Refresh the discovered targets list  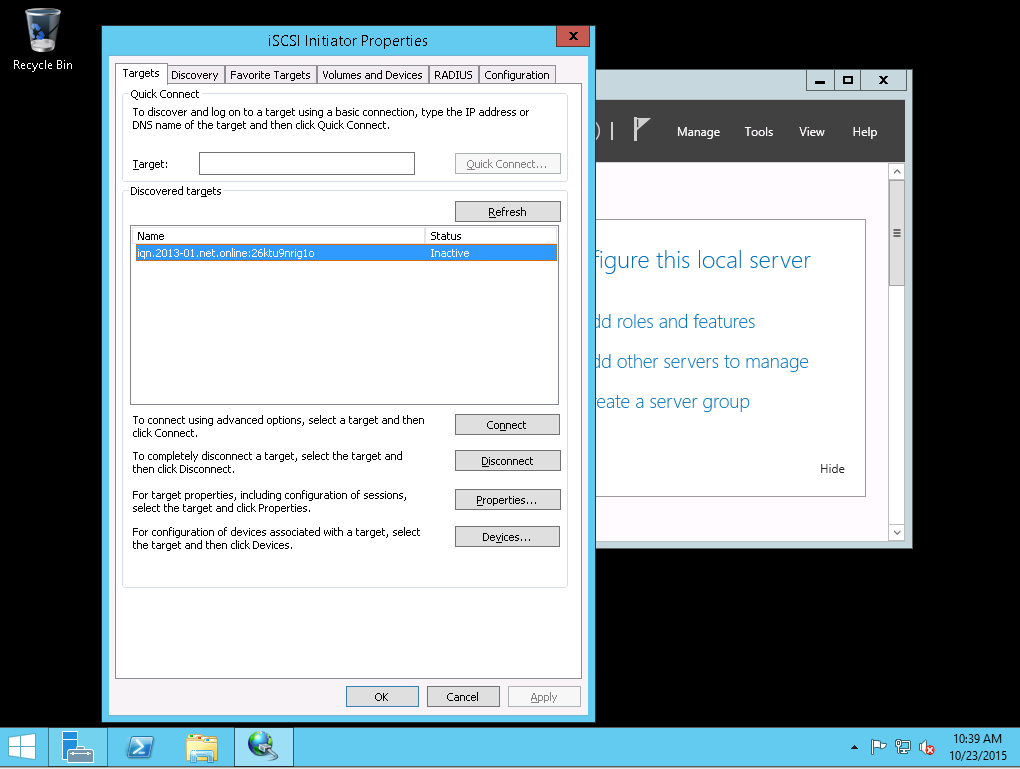point(507,212)
